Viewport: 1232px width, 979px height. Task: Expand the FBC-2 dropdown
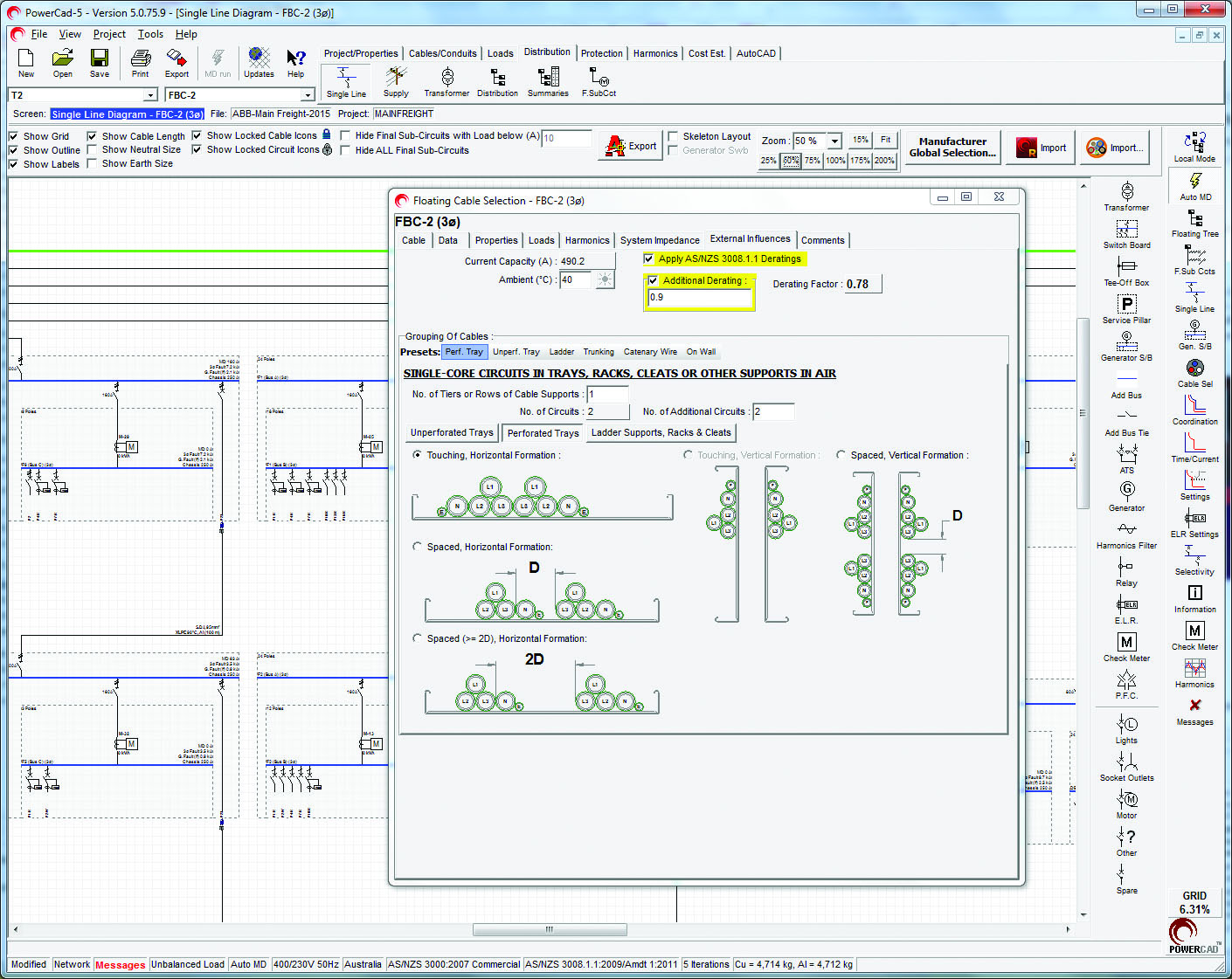pyautogui.click(x=308, y=95)
